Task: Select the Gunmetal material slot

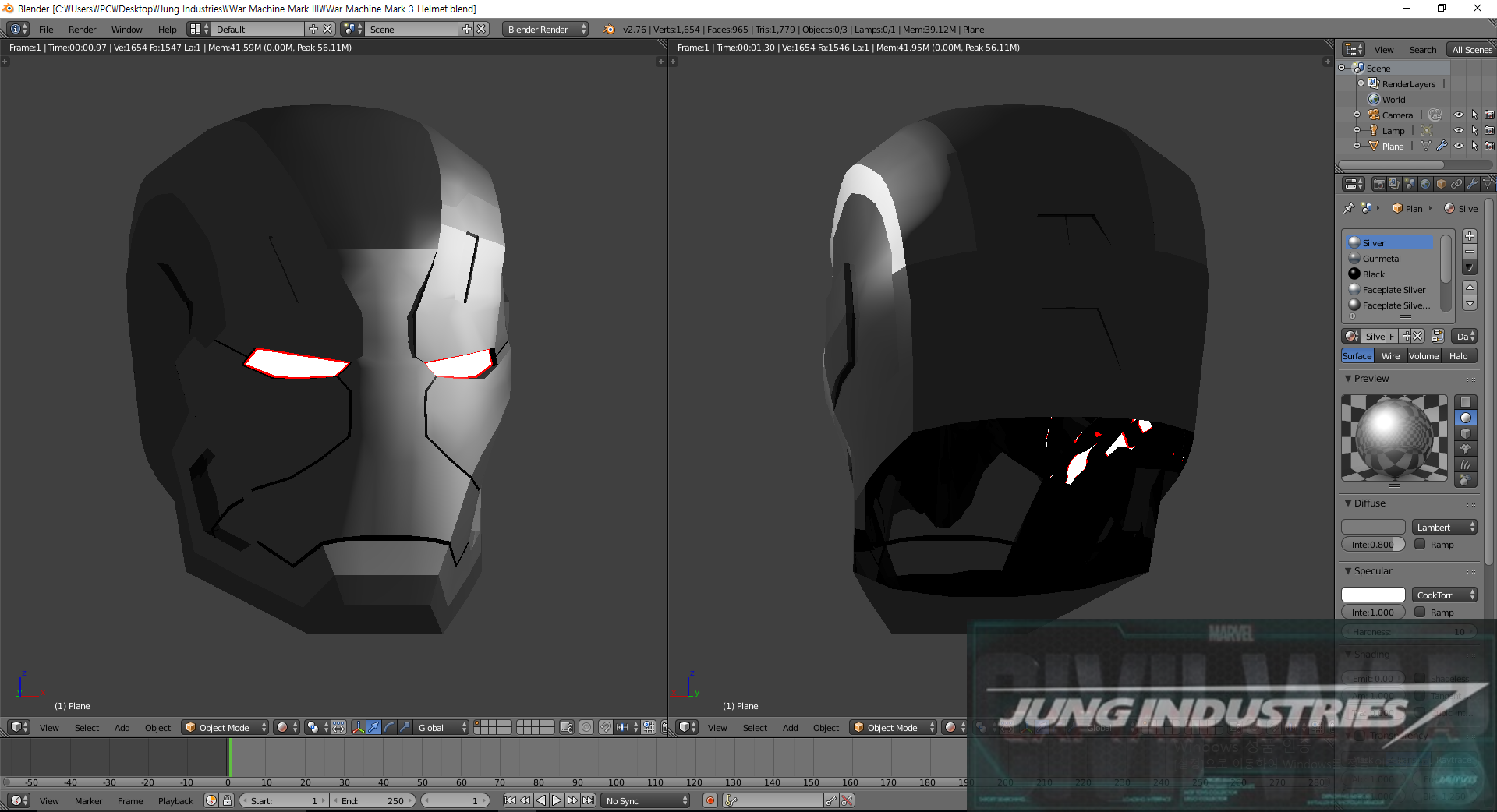Action: tap(1390, 258)
